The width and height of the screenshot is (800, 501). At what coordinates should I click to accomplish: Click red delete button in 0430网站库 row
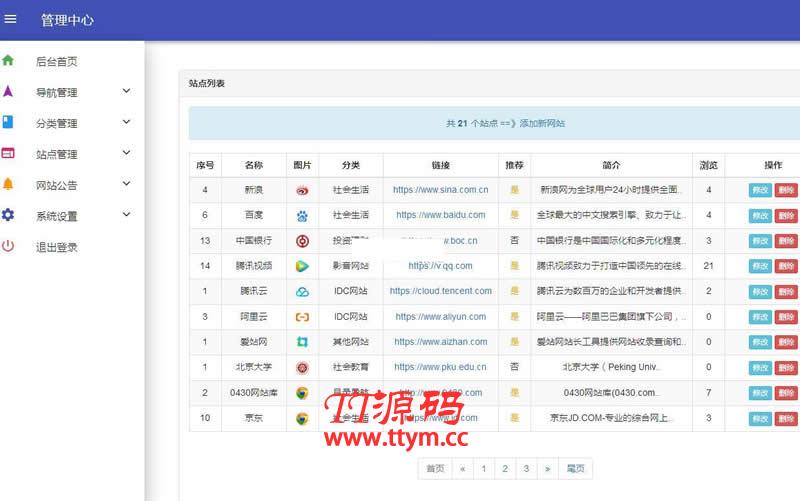point(786,393)
